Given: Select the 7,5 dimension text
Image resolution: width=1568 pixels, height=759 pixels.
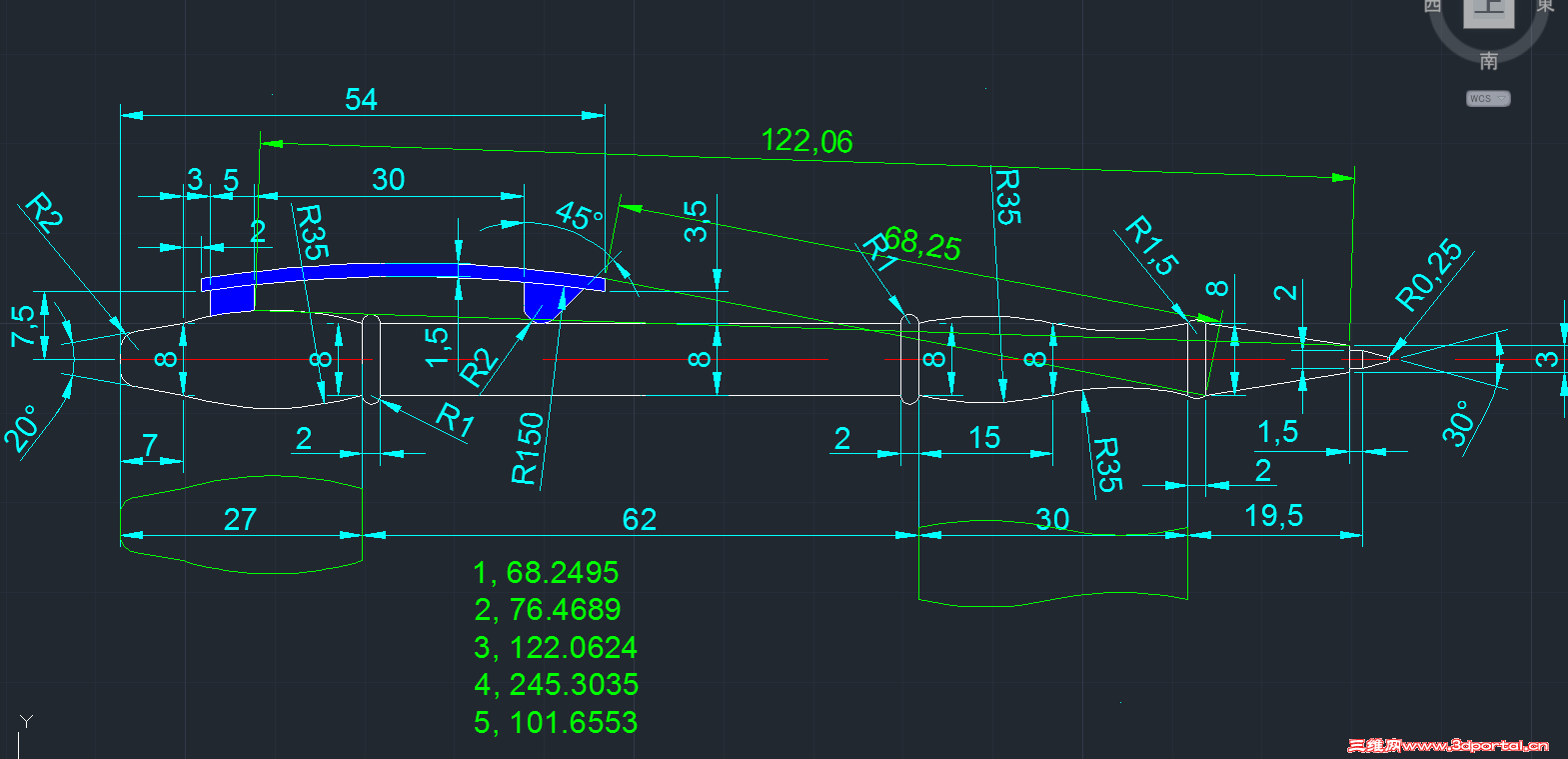Looking at the screenshot, I should pos(23,326).
